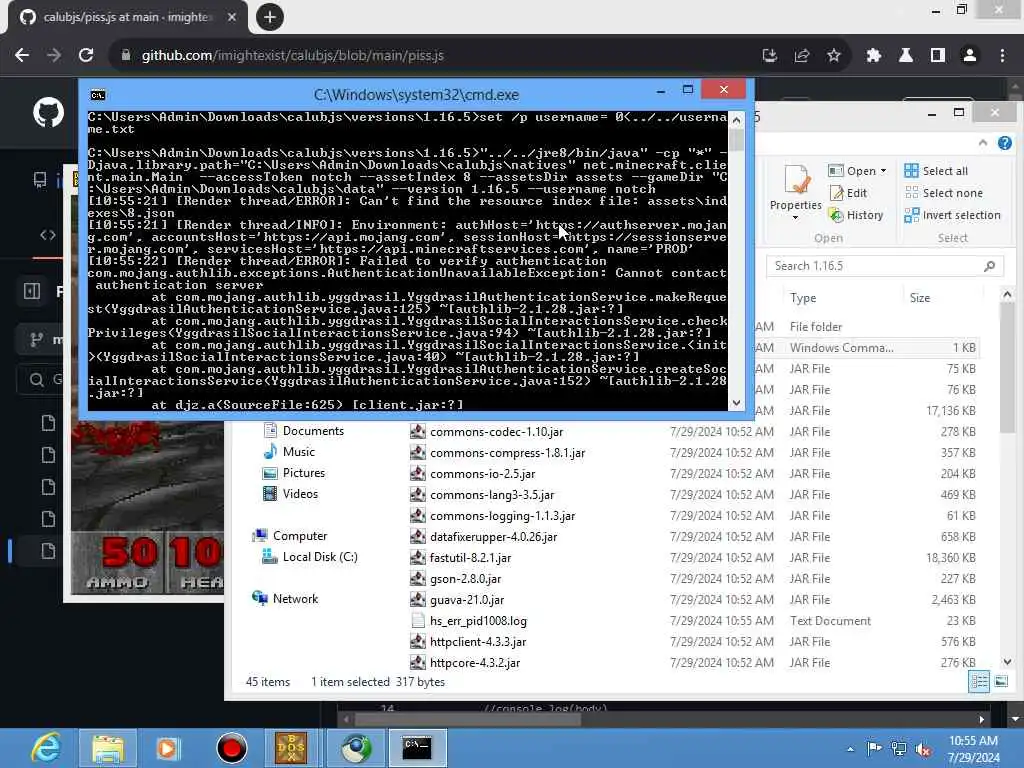
Task: Open the Chrome profile avatar
Action: [970, 56]
